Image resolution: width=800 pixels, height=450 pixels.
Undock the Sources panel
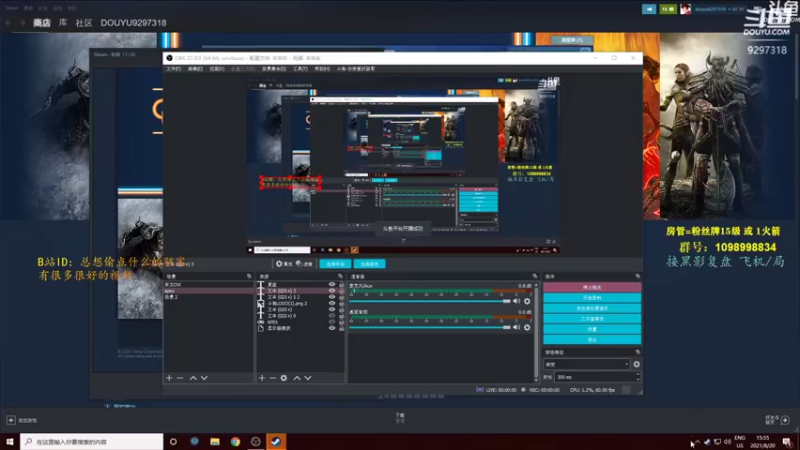(x=340, y=277)
